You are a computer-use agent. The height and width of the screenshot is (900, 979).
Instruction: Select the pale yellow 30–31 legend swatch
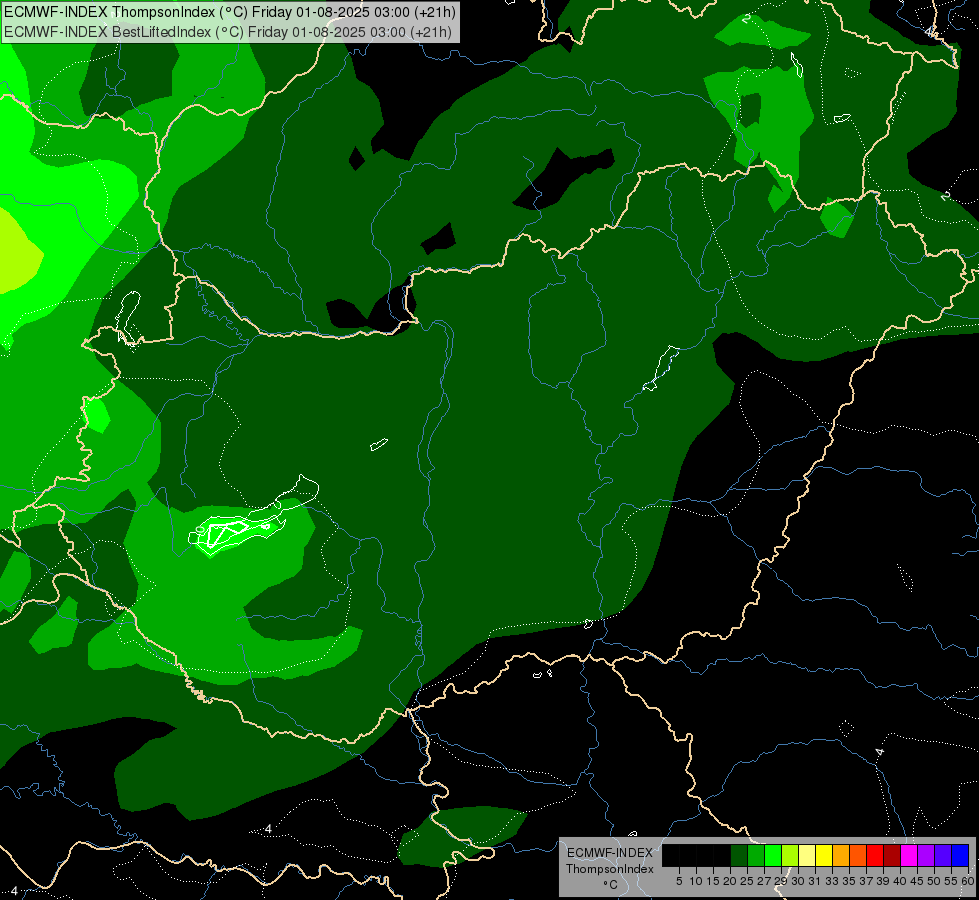807,855
